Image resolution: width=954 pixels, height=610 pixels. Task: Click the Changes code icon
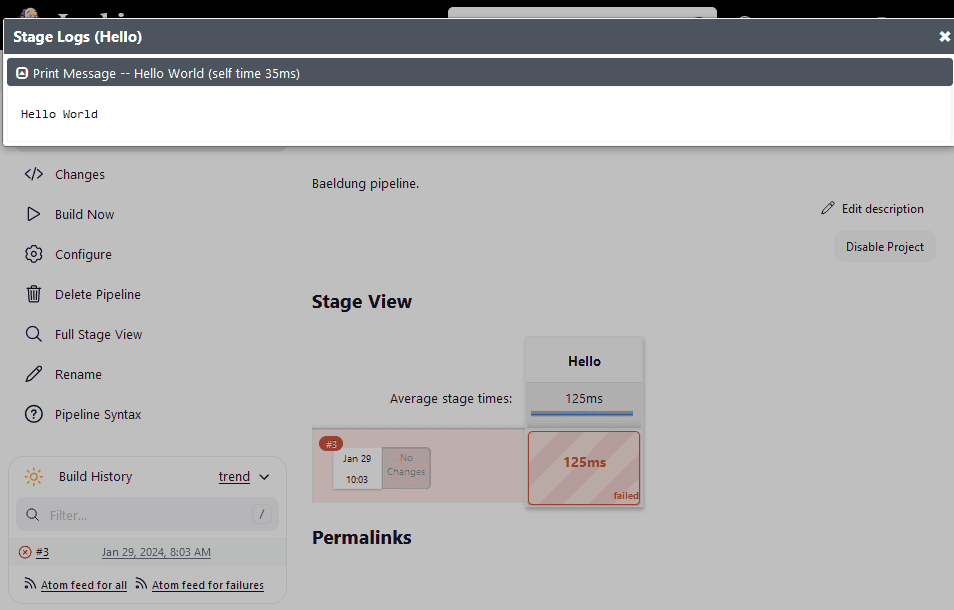click(x=34, y=174)
